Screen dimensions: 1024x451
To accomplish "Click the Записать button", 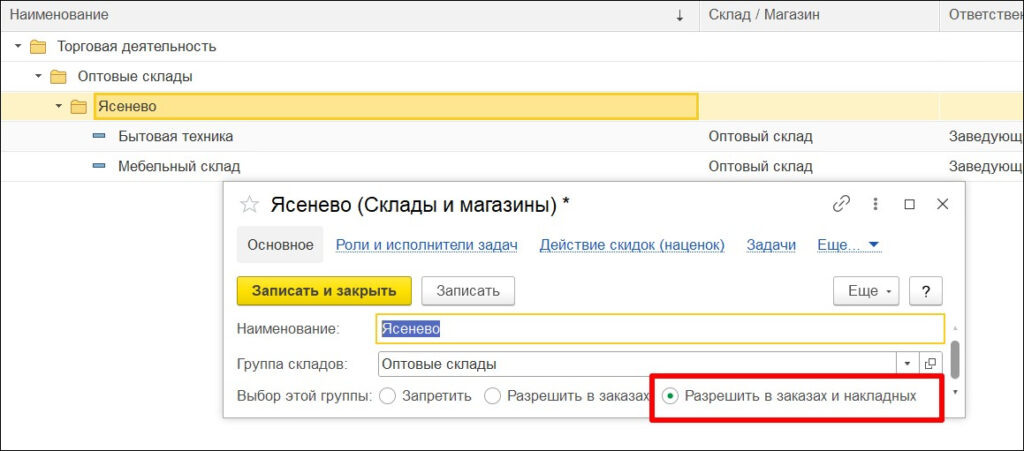I will click(468, 291).
